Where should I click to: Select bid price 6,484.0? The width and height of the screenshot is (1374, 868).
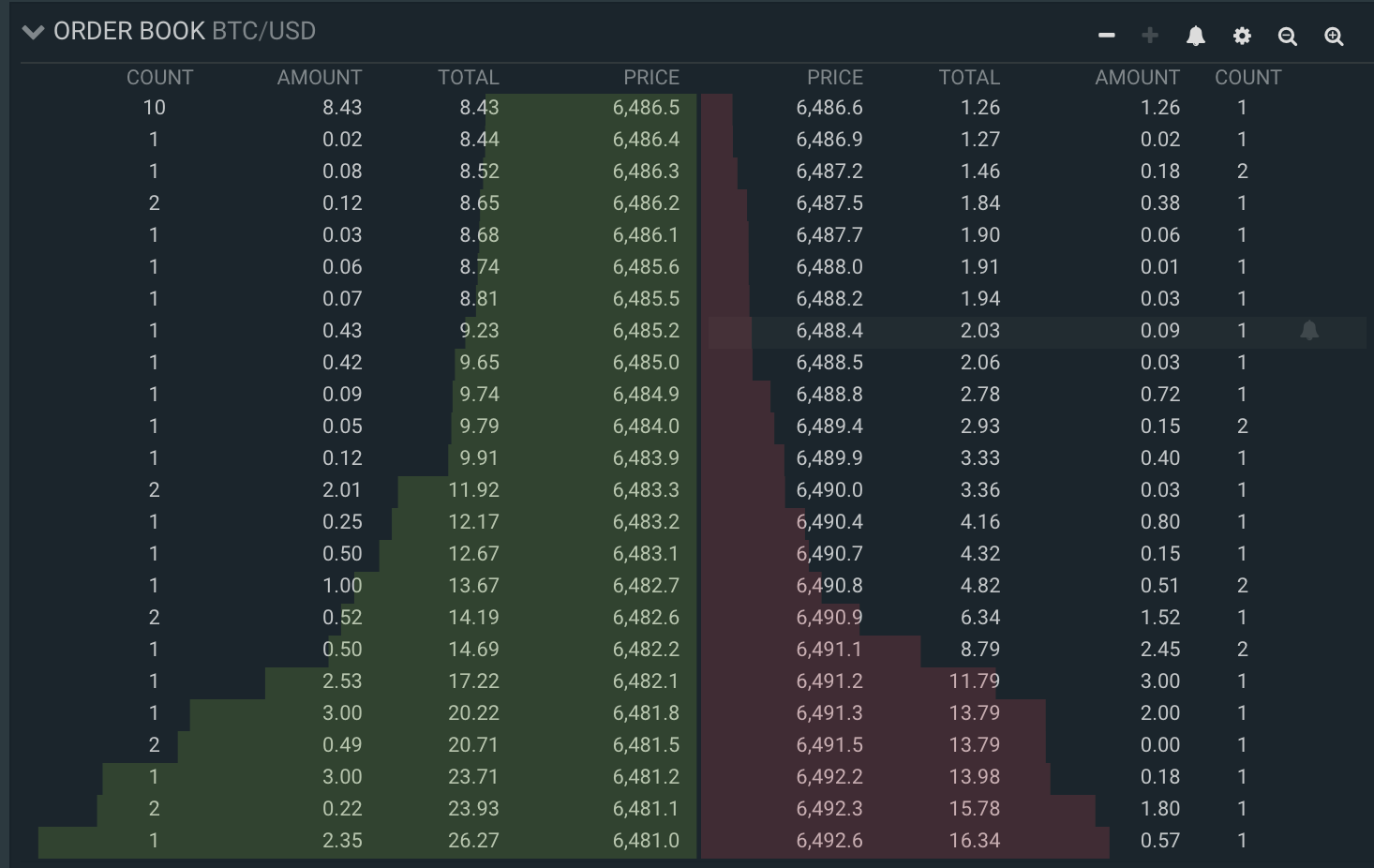(x=646, y=427)
